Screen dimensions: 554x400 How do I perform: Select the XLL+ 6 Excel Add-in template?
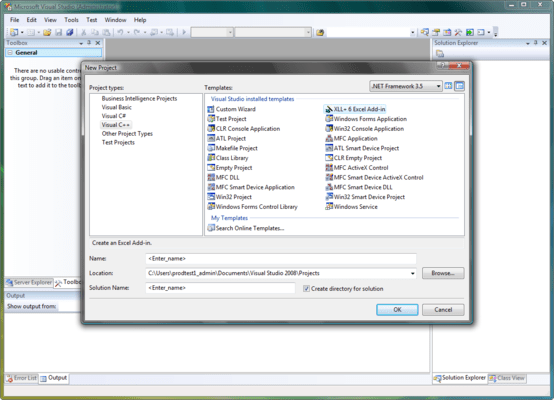click(355, 109)
